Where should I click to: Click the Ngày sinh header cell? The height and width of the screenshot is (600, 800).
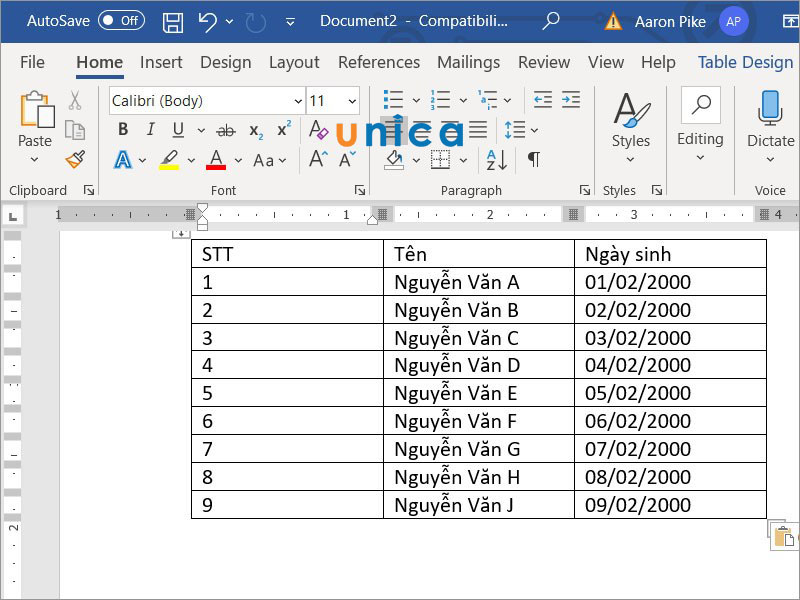[670, 254]
